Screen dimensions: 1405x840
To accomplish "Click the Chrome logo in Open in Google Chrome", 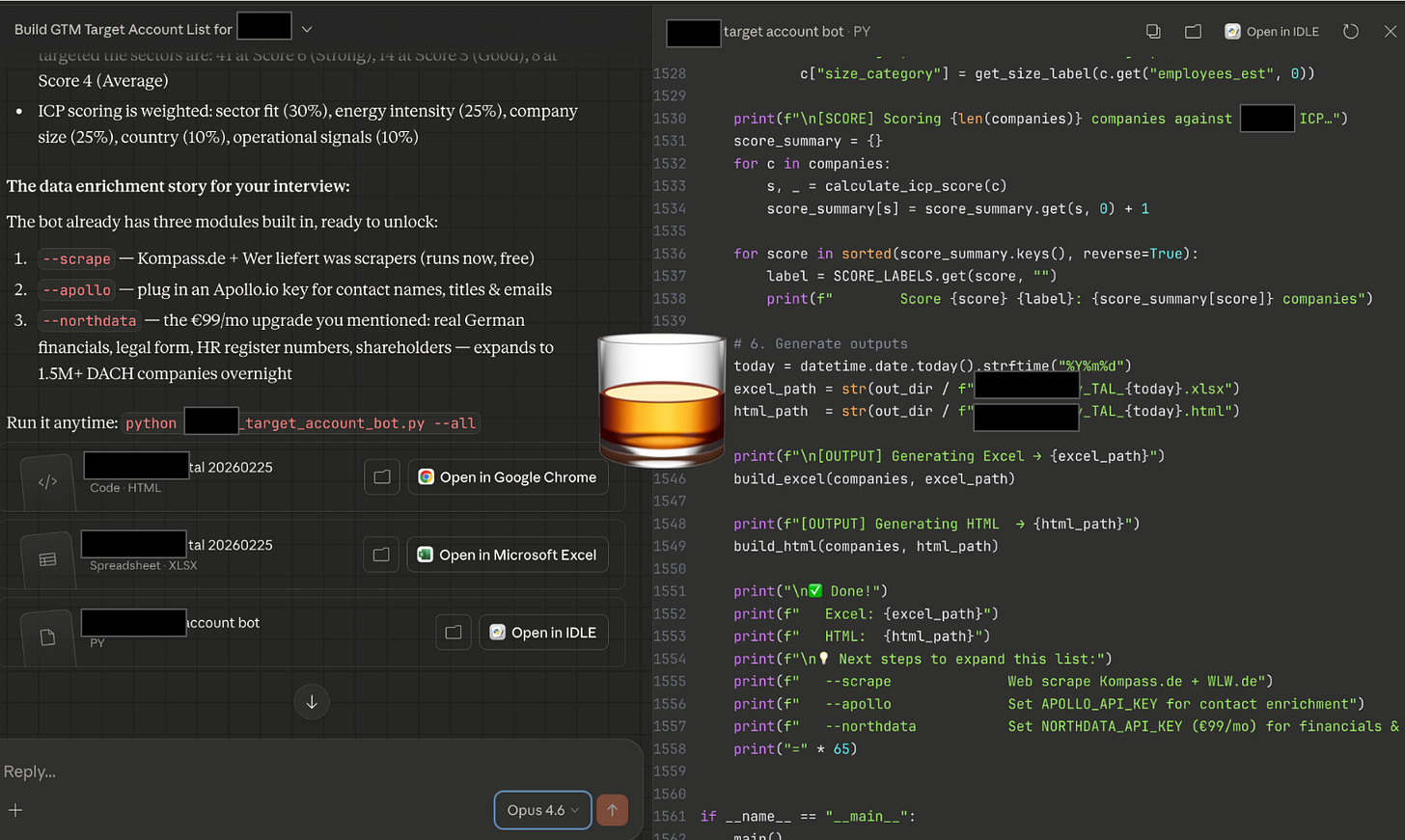I will [x=426, y=476].
